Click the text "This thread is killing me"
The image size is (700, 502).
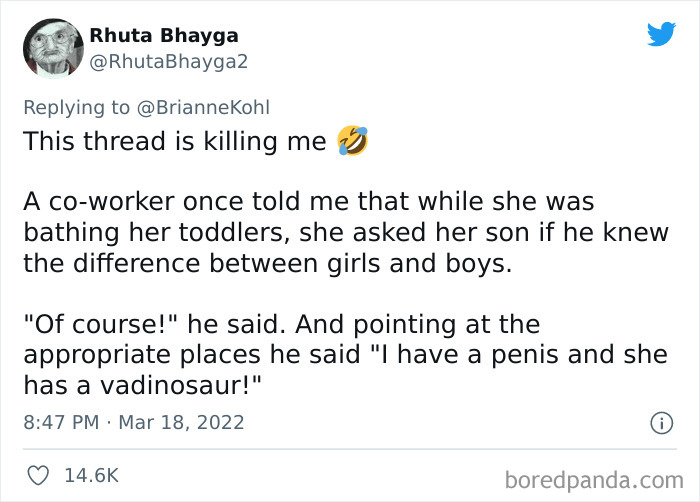[x=175, y=142]
